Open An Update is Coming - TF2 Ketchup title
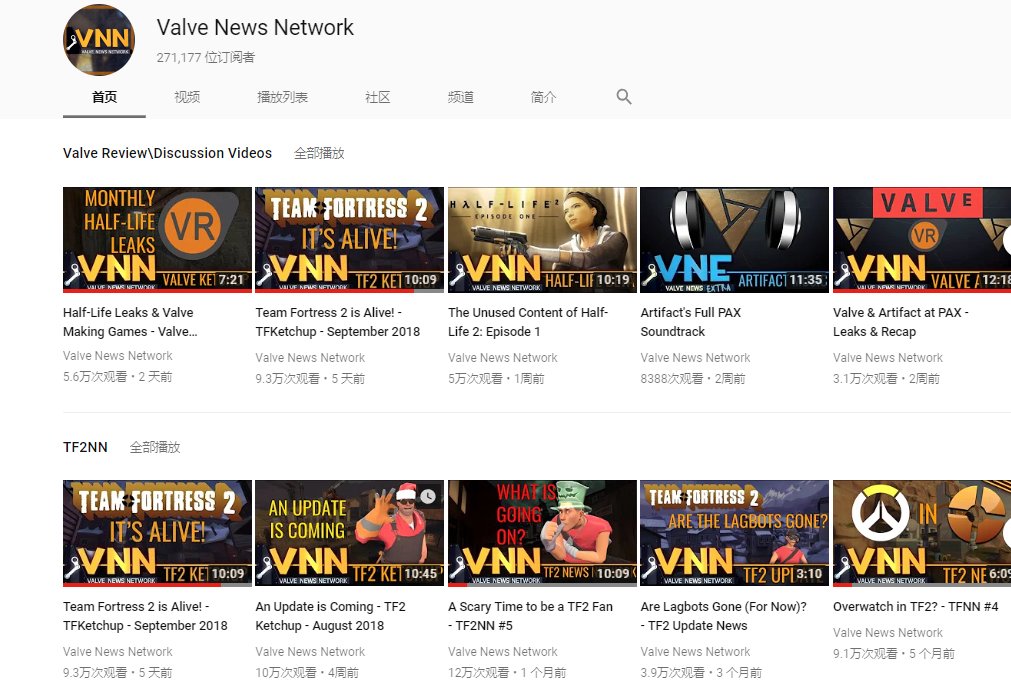 point(330,616)
